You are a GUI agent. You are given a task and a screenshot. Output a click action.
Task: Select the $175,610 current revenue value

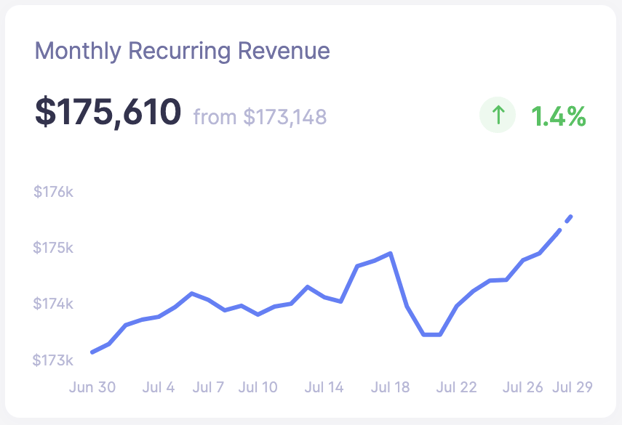108,113
